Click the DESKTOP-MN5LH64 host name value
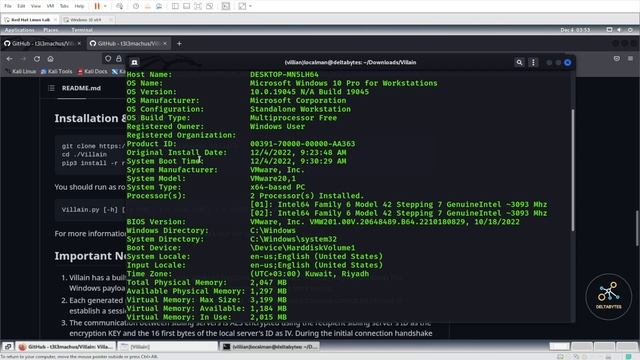The width and height of the screenshot is (640, 360). point(284,75)
